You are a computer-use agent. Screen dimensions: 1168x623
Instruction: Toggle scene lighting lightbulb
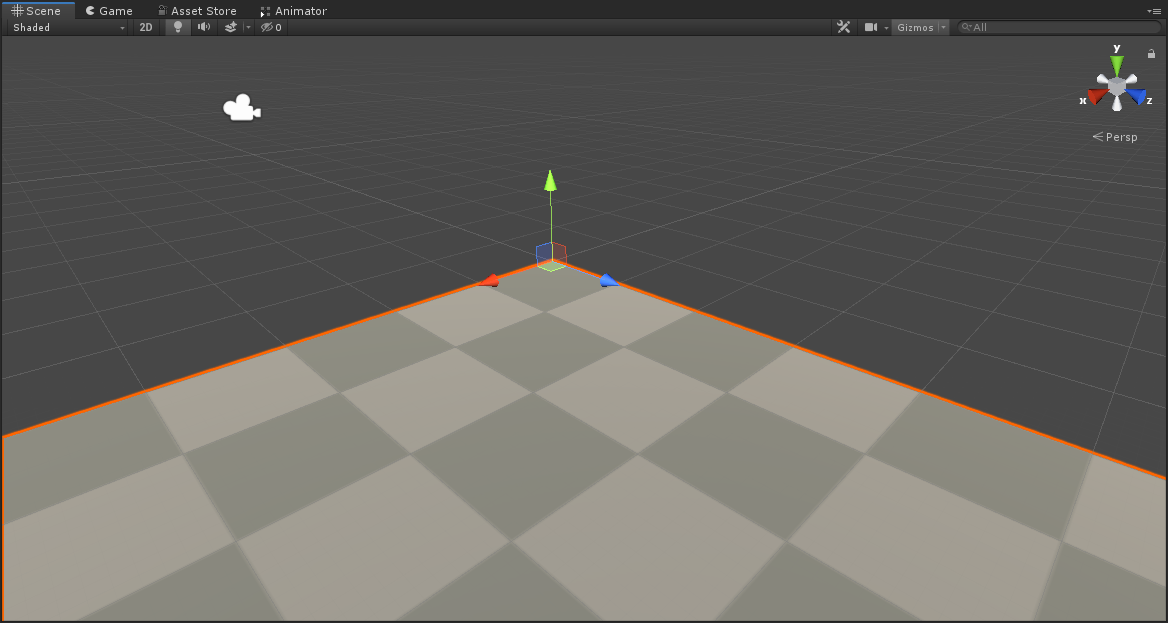coord(177,28)
